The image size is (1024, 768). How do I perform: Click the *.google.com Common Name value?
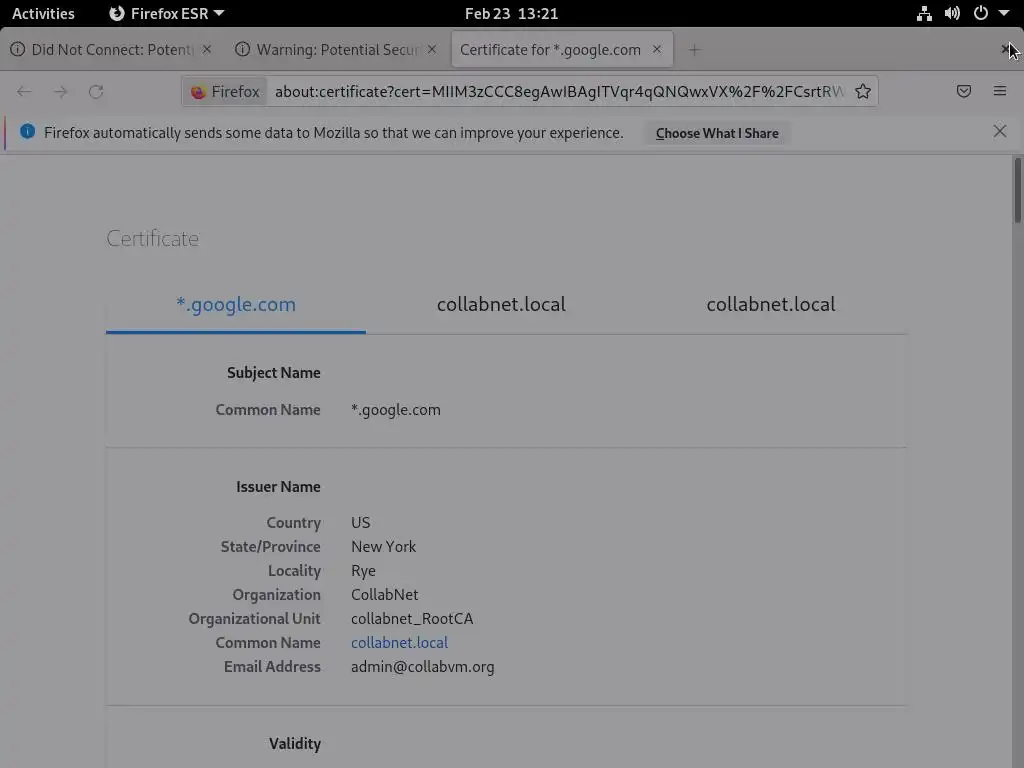(396, 409)
